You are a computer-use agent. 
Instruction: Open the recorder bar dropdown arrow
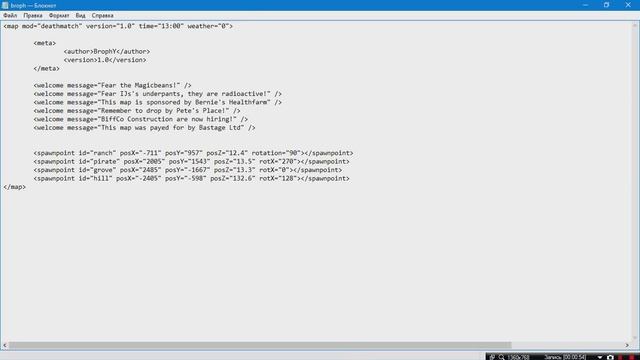tap(600, 357)
